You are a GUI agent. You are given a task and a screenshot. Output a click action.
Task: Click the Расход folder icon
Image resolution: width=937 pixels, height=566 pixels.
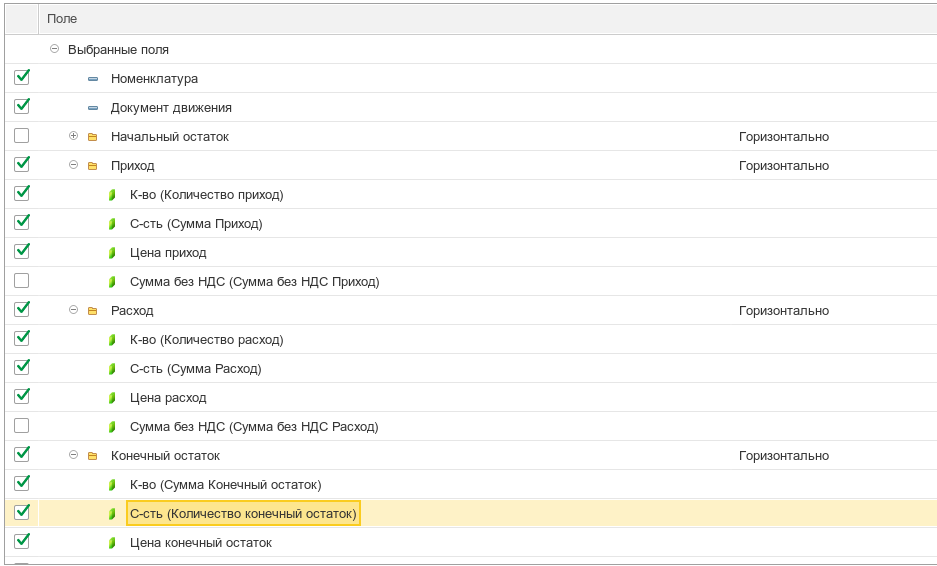93,311
